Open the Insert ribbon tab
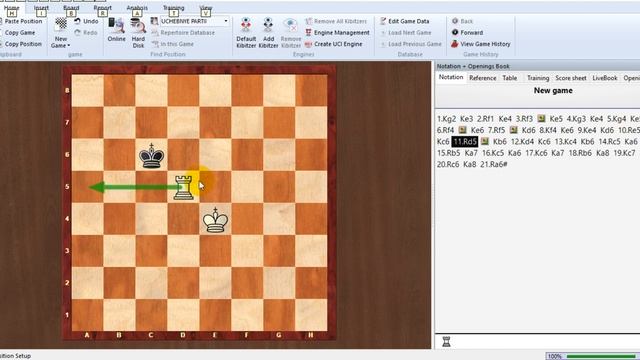 pyautogui.click(x=41, y=8)
